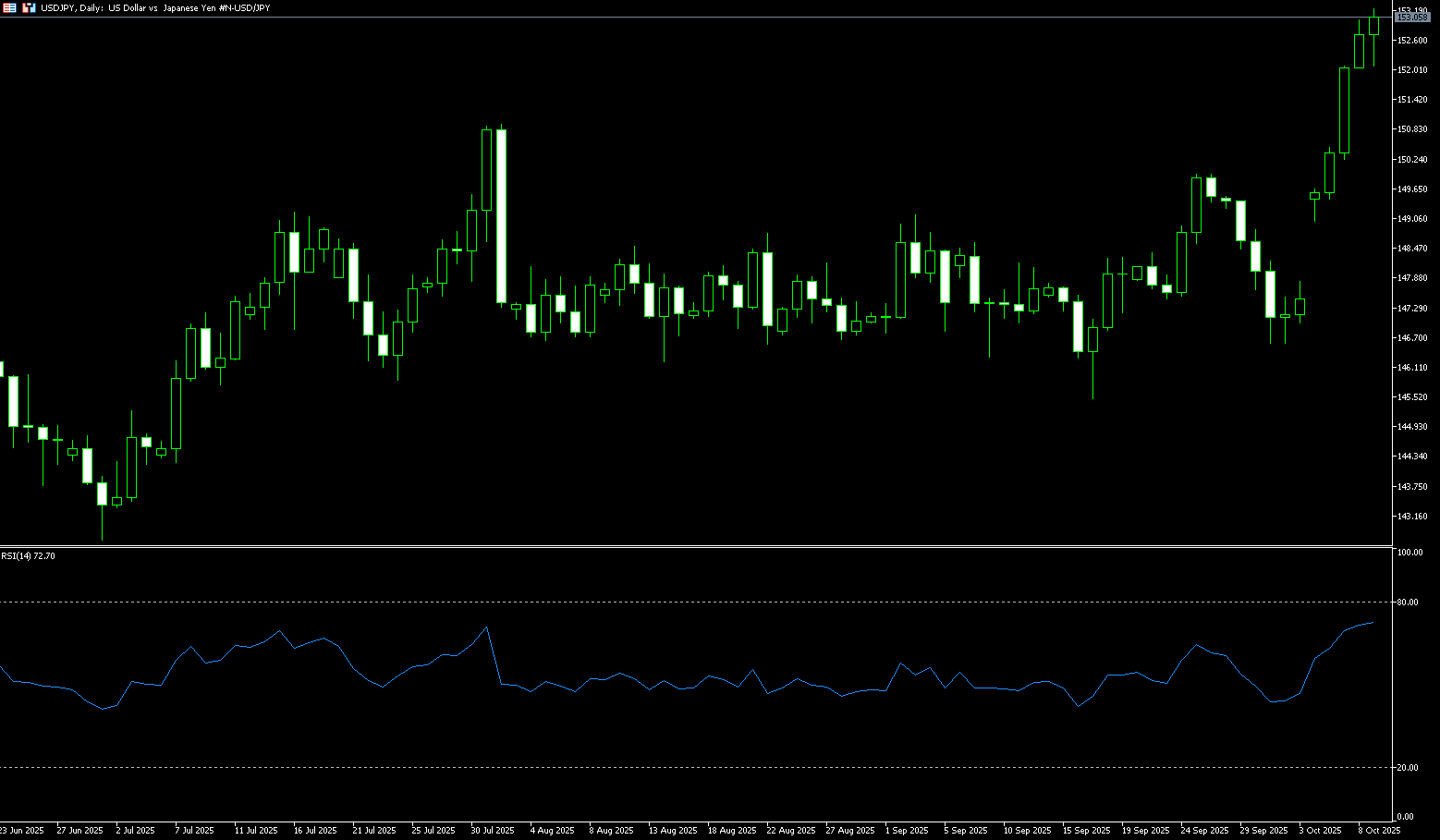Viewport: 1440px width, 840px height.
Task: Click the 8 Oct 2025 date label
Action: point(1379,831)
